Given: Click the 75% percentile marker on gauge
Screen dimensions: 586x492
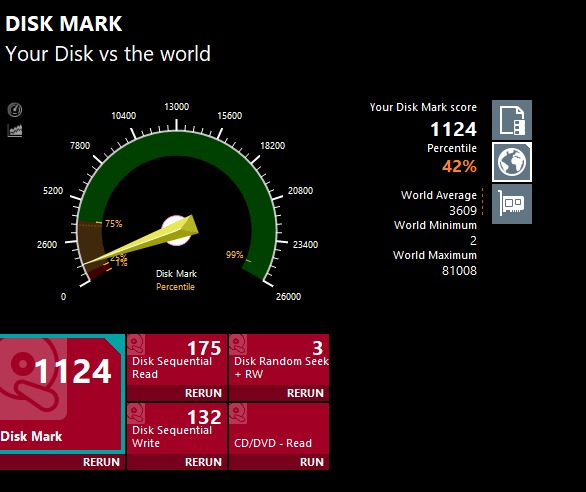Looking at the screenshot, I should click(114, 224).
